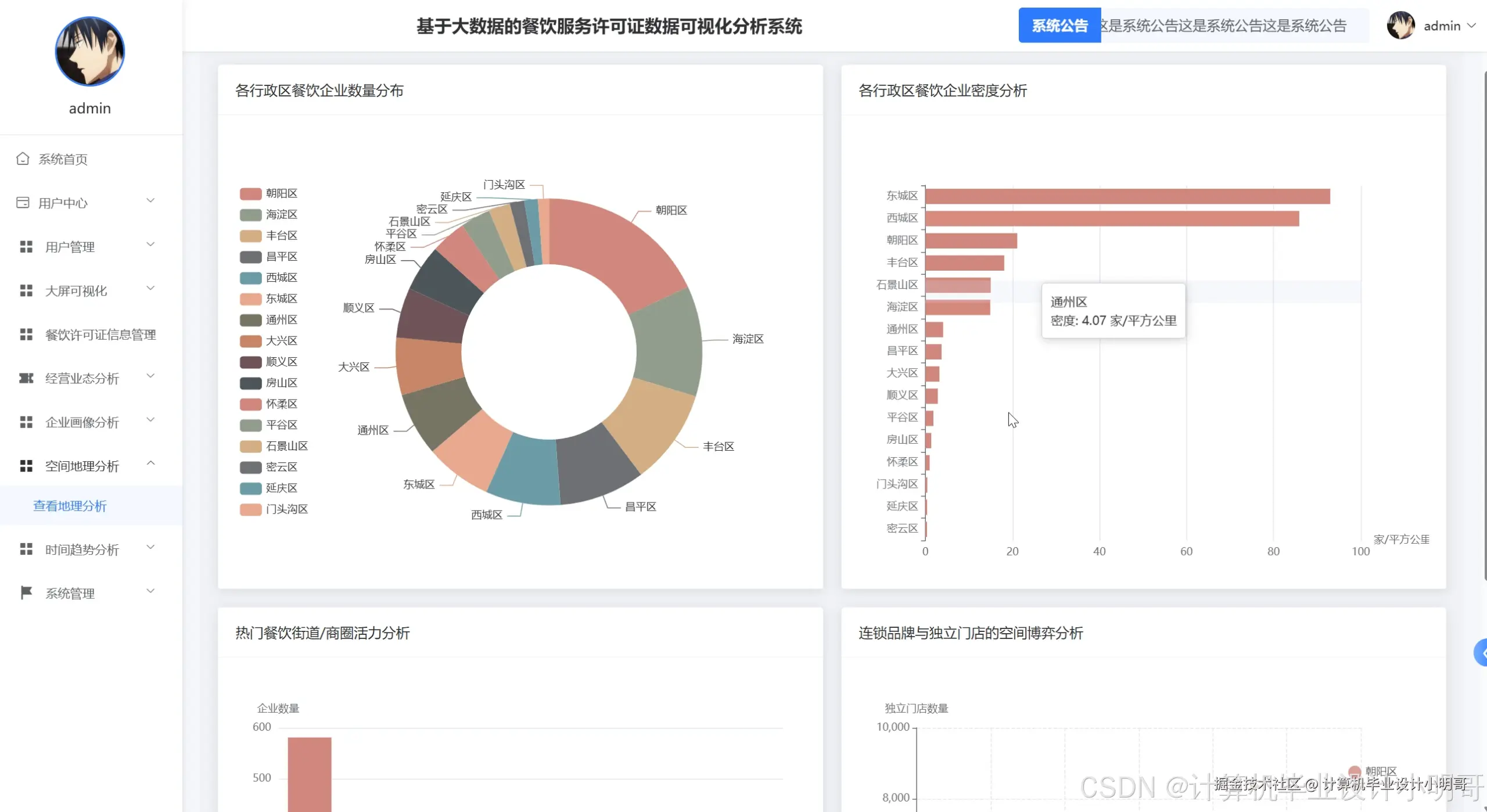Image resolution: width=1487 pixels, height=812 pixels.
Task: Toggle the 海淀区 legend entry
Action: point(267,214)
